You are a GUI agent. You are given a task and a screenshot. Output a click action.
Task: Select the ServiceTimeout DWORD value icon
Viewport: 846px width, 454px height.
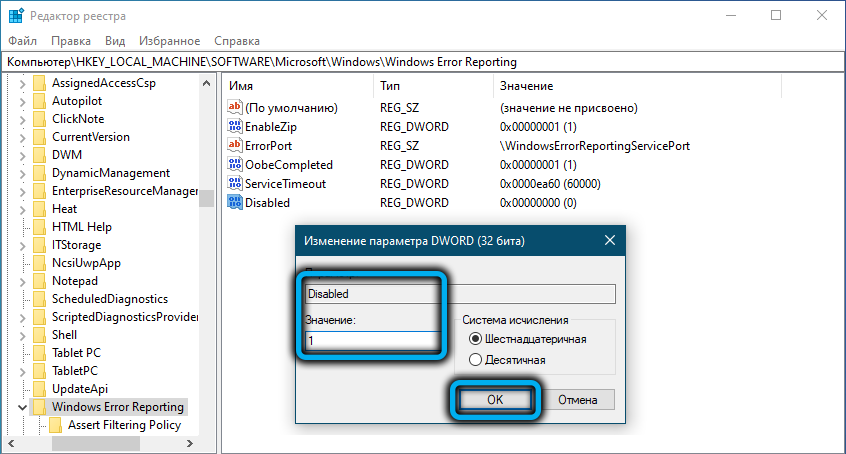pos(236,184)
